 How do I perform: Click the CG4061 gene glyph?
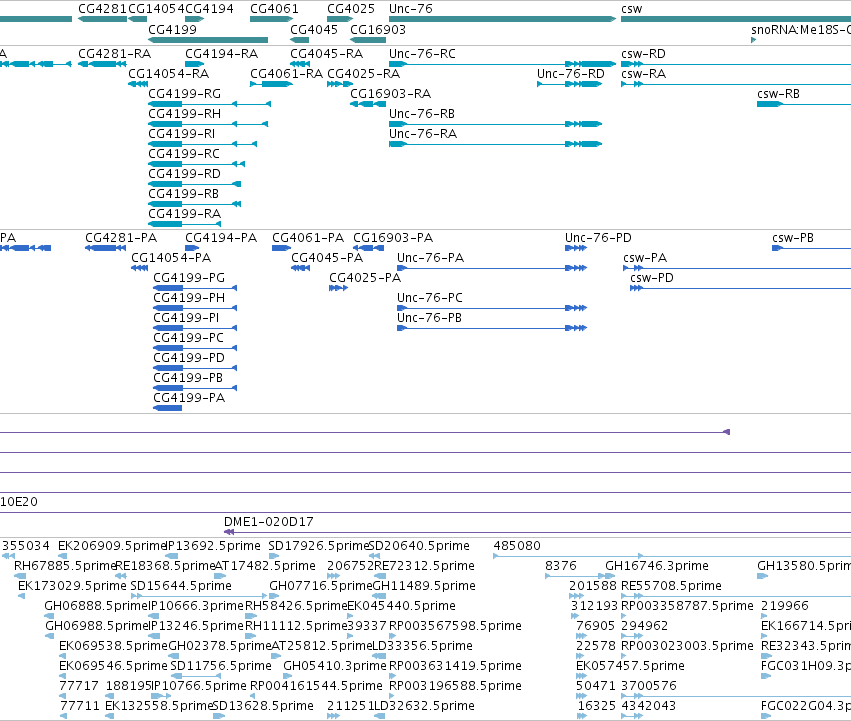coord(271,19)
